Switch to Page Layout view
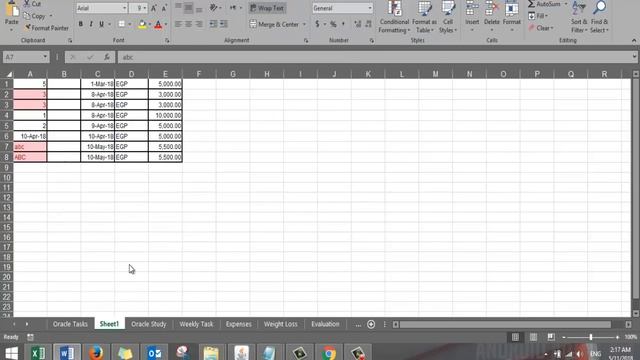Viewport: 640px width, 360px height. 533,337
